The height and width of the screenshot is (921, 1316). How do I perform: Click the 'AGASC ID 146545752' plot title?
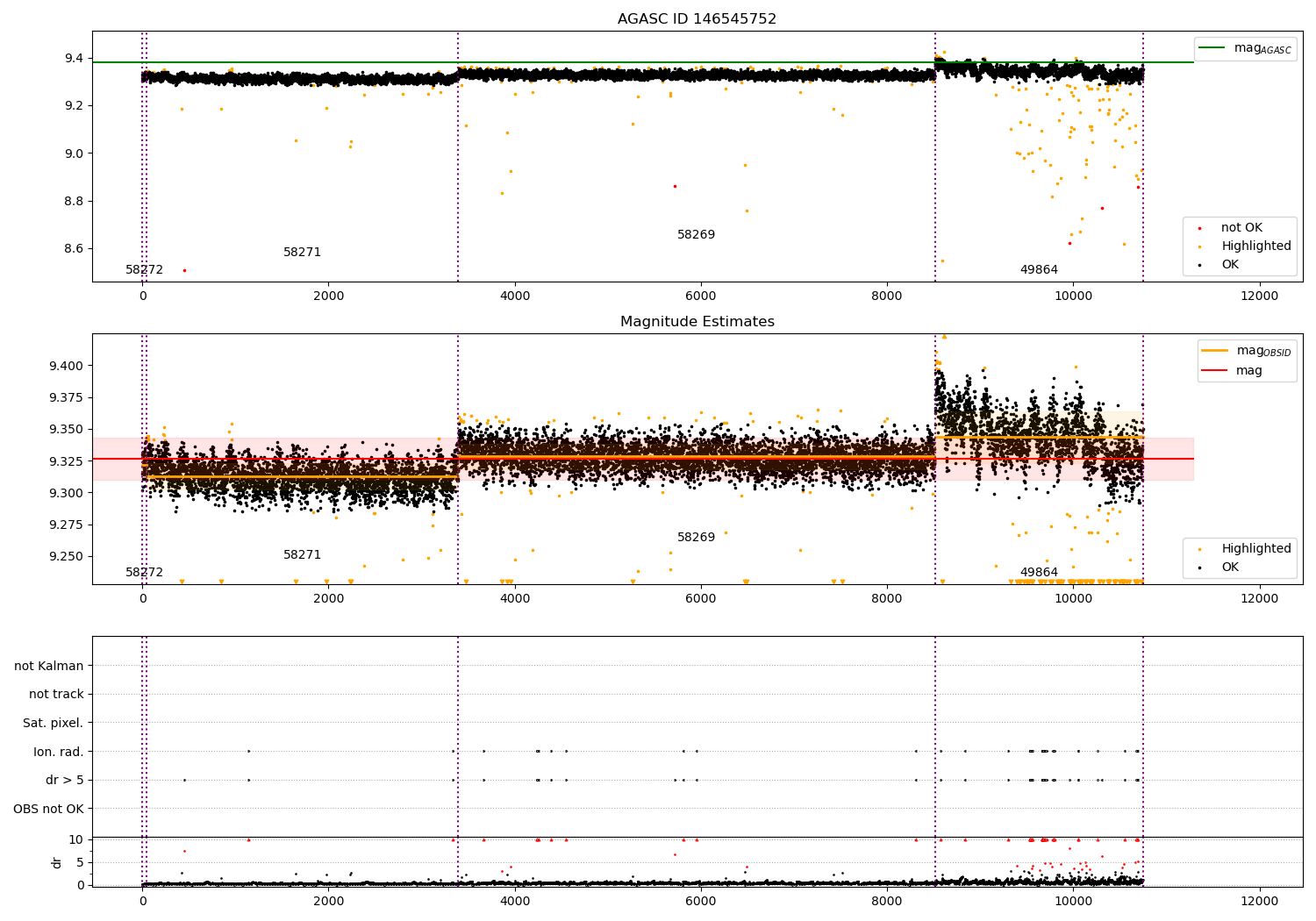point(697,19)
